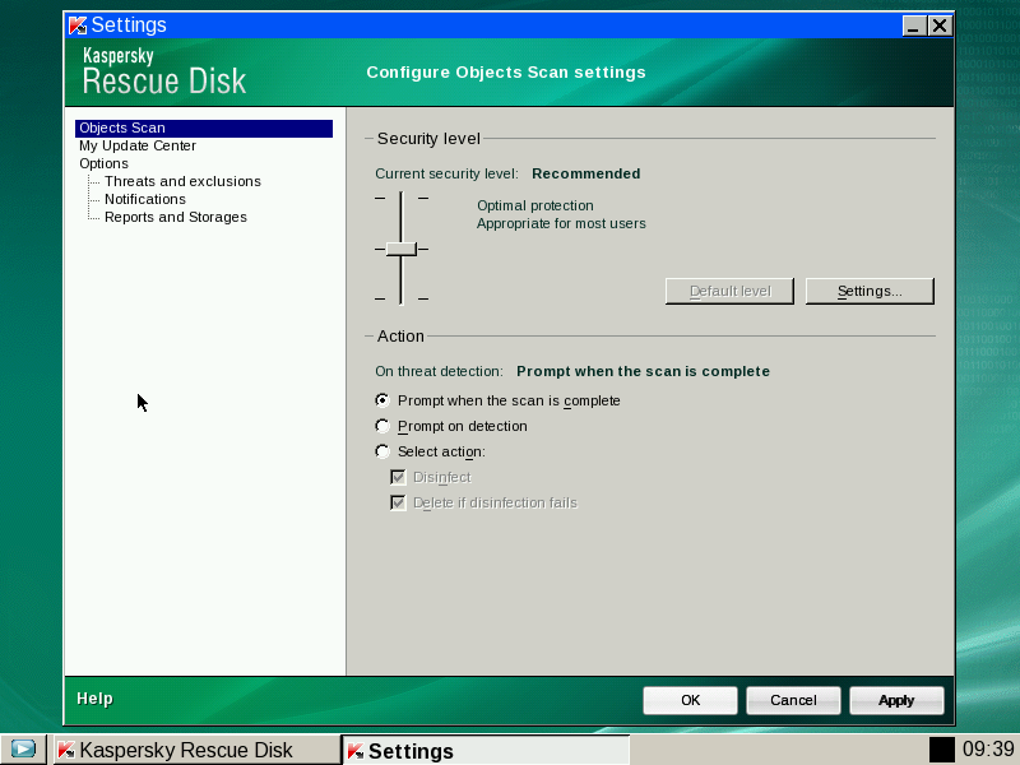Image resolution: width=1020 pixels, height=765 pixels.
Task: Activate the Settings taskbar entry
Action: [485, 751]
